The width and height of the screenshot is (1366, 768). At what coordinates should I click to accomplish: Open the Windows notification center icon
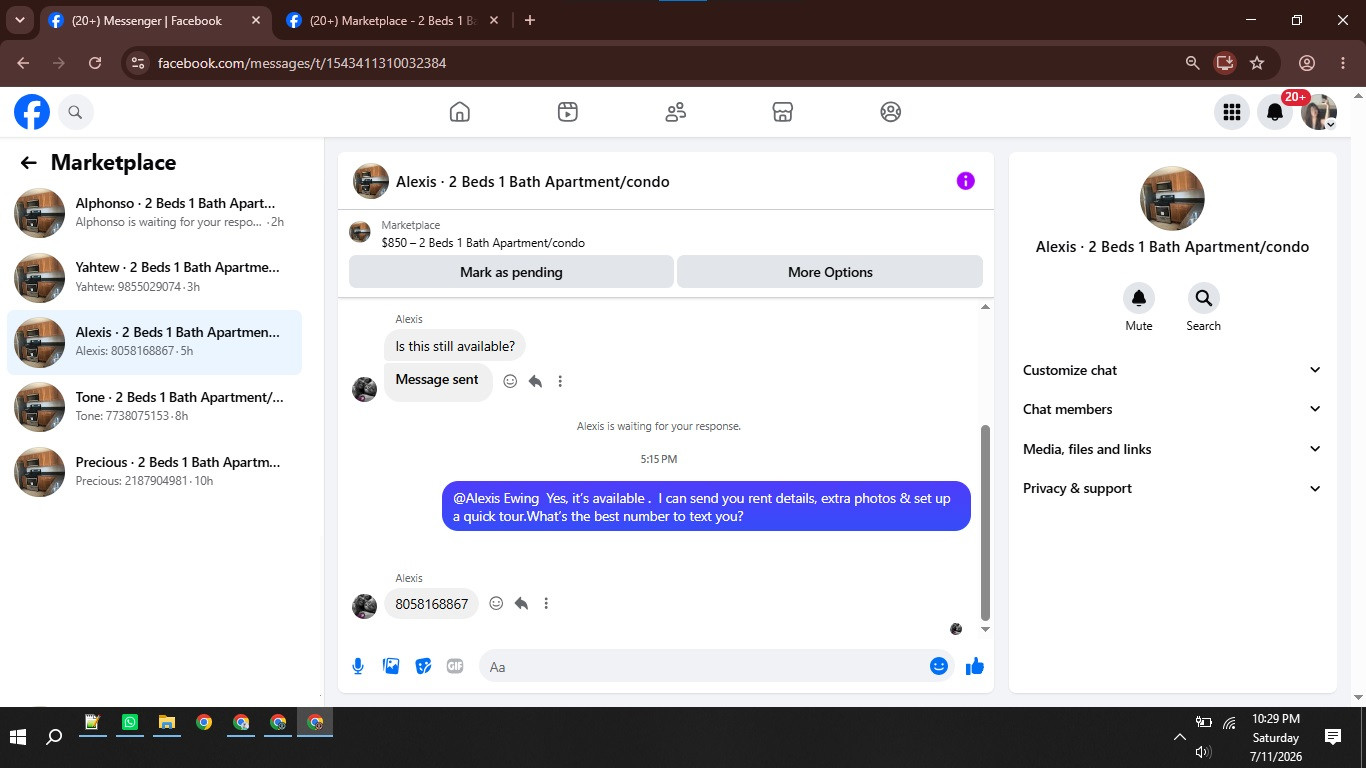[1333, 737]
